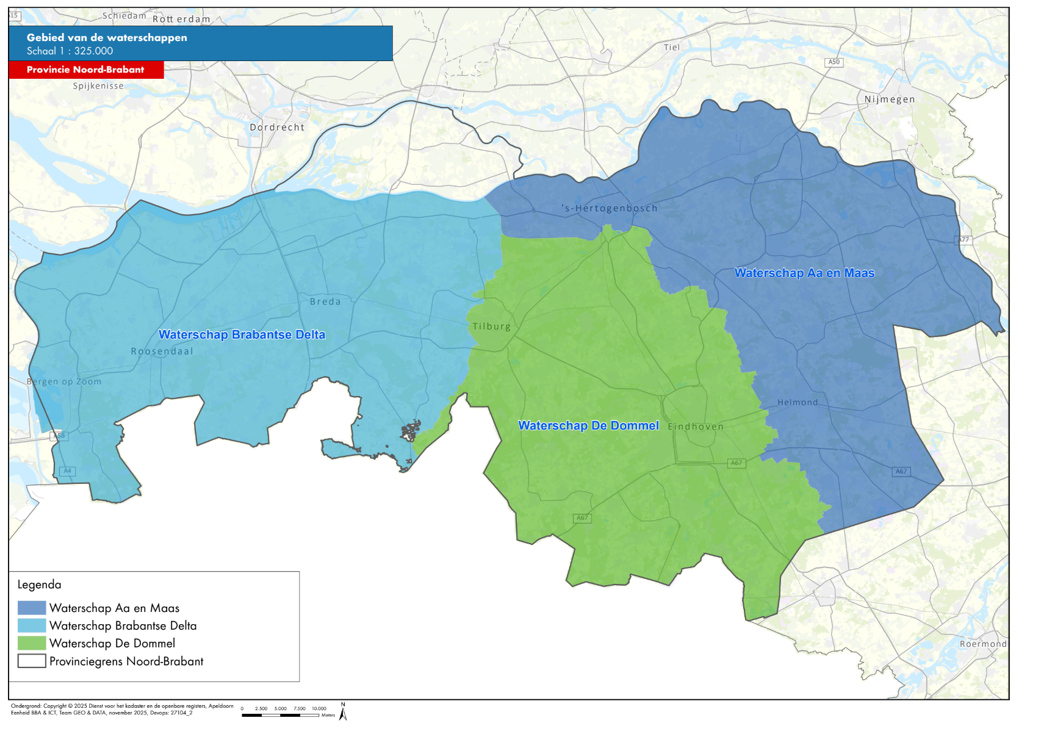Click the Waterschap Aa en Maas map label

(805, 272)
